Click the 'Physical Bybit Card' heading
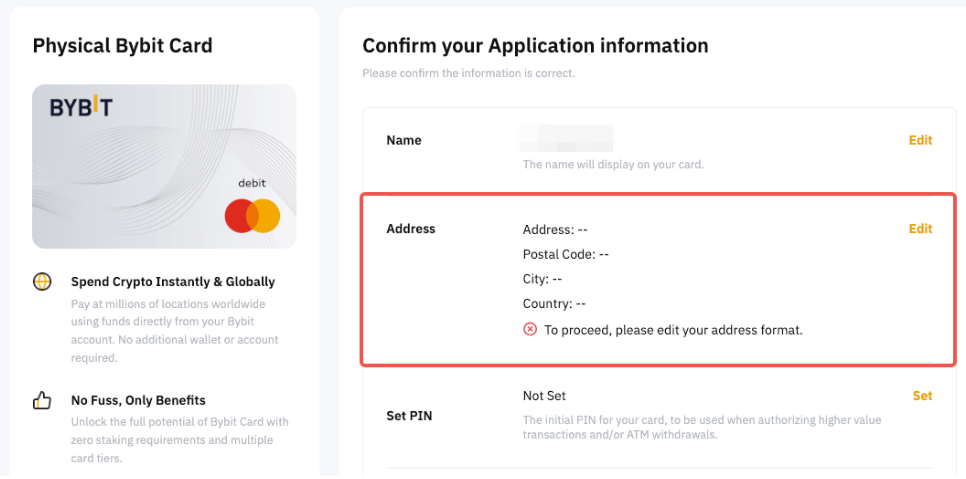966x479 pixels. [x=122, y=46]
